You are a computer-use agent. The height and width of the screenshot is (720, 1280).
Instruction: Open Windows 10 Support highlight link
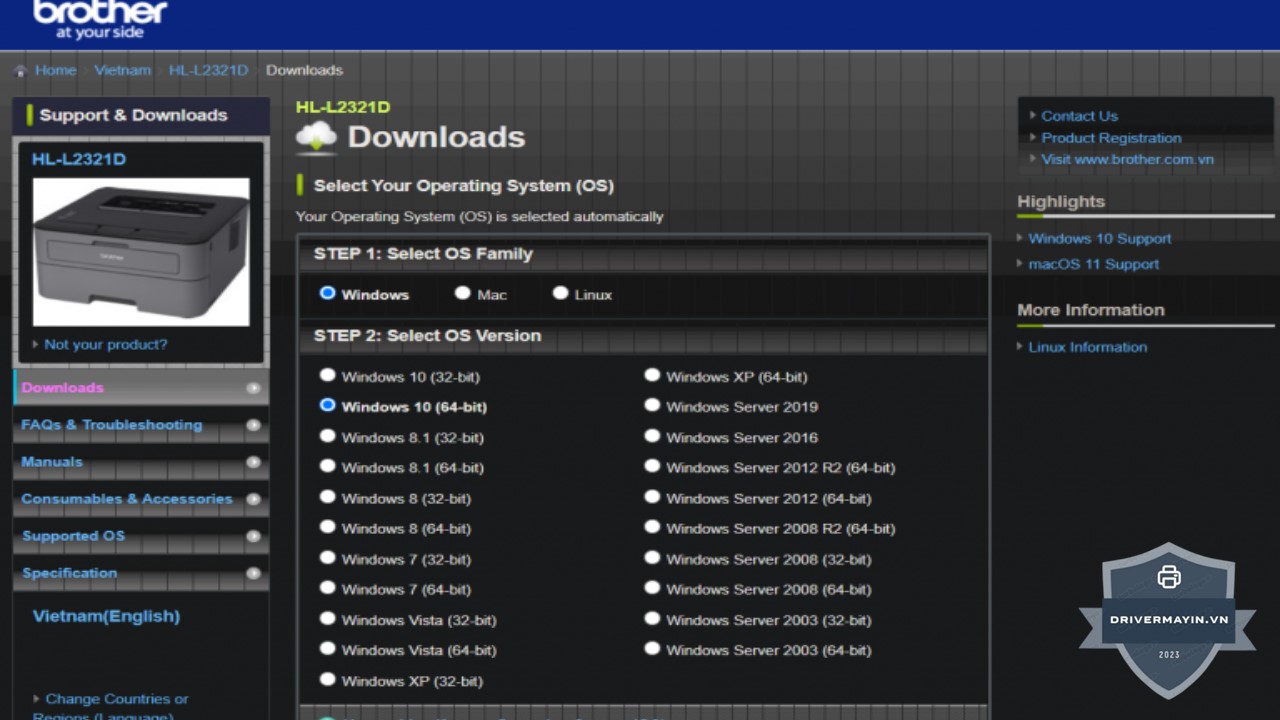[1099, 238]
